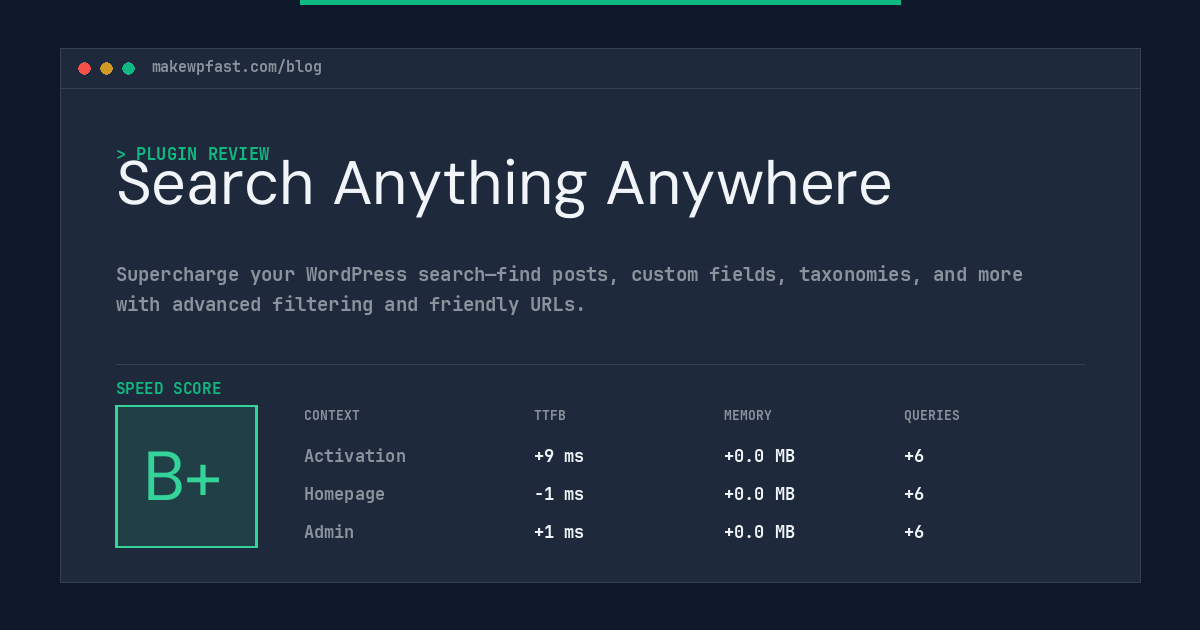Click the red window dot
This screenshot has height=630, width=1200.
tap(85, 68)
